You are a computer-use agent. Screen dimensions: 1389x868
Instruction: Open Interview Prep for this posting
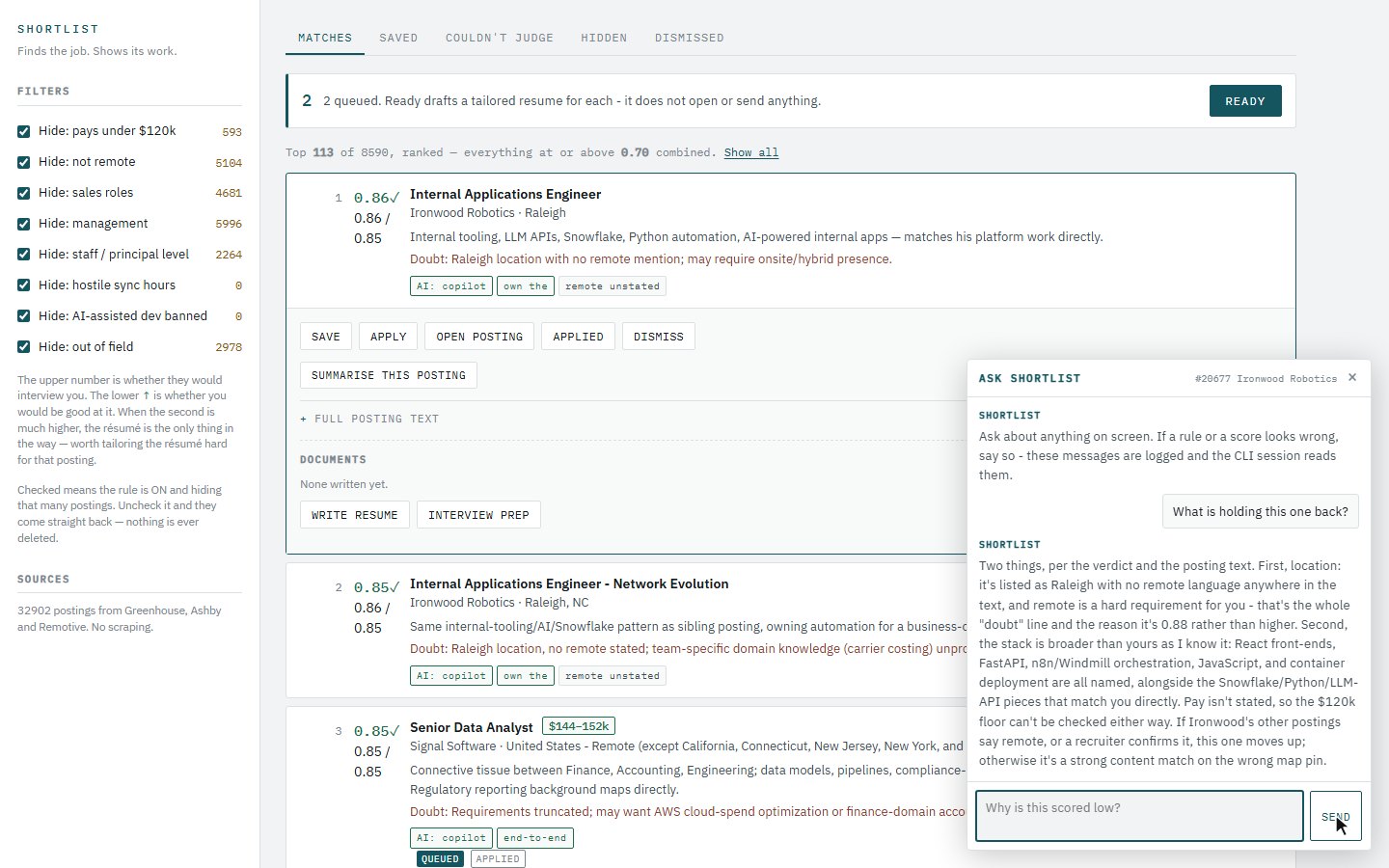point(478,515)
